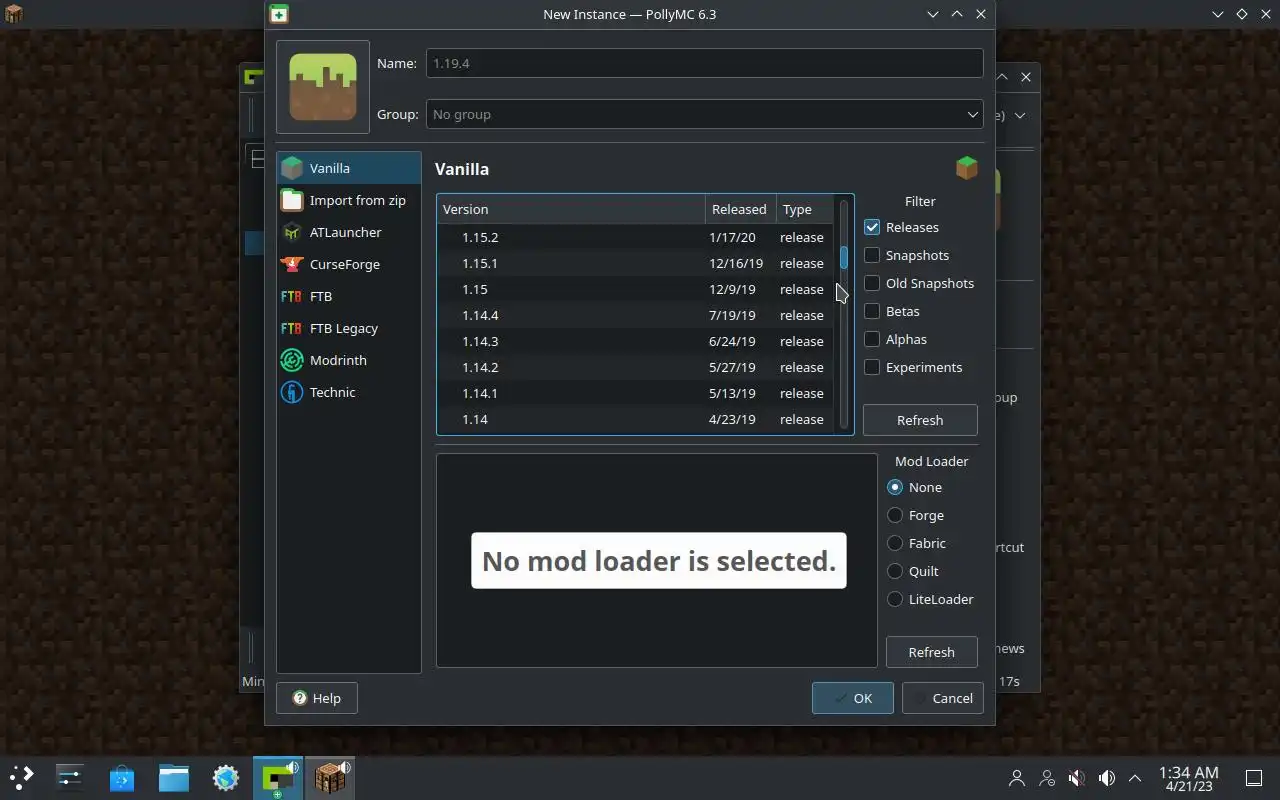Click Refresh under the Mod Loader options
Image resolution: width=1280 pixels, height=800 pixels.
click(x=931, y=652)
